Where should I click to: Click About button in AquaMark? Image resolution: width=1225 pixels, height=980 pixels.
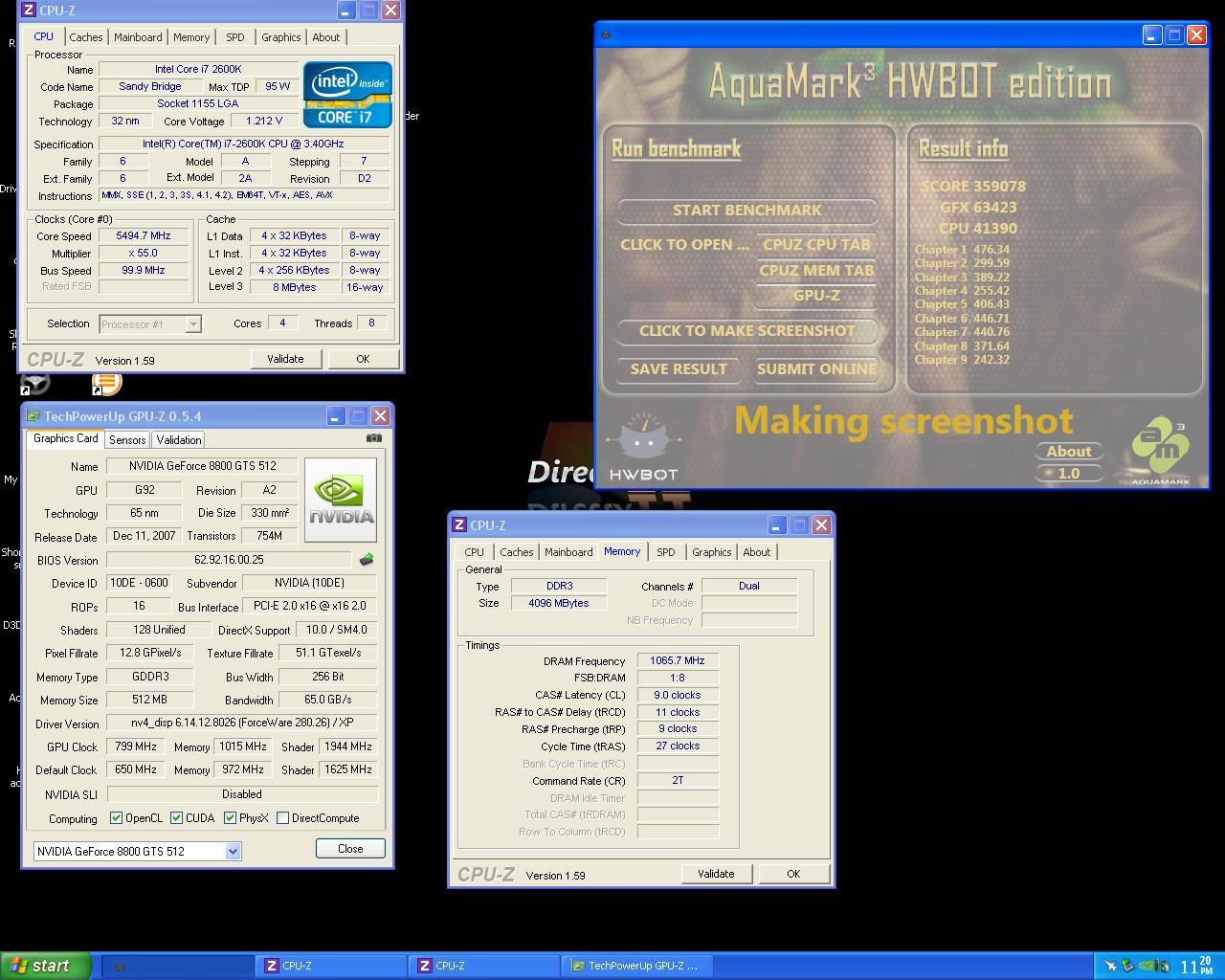click(1069, 452)
